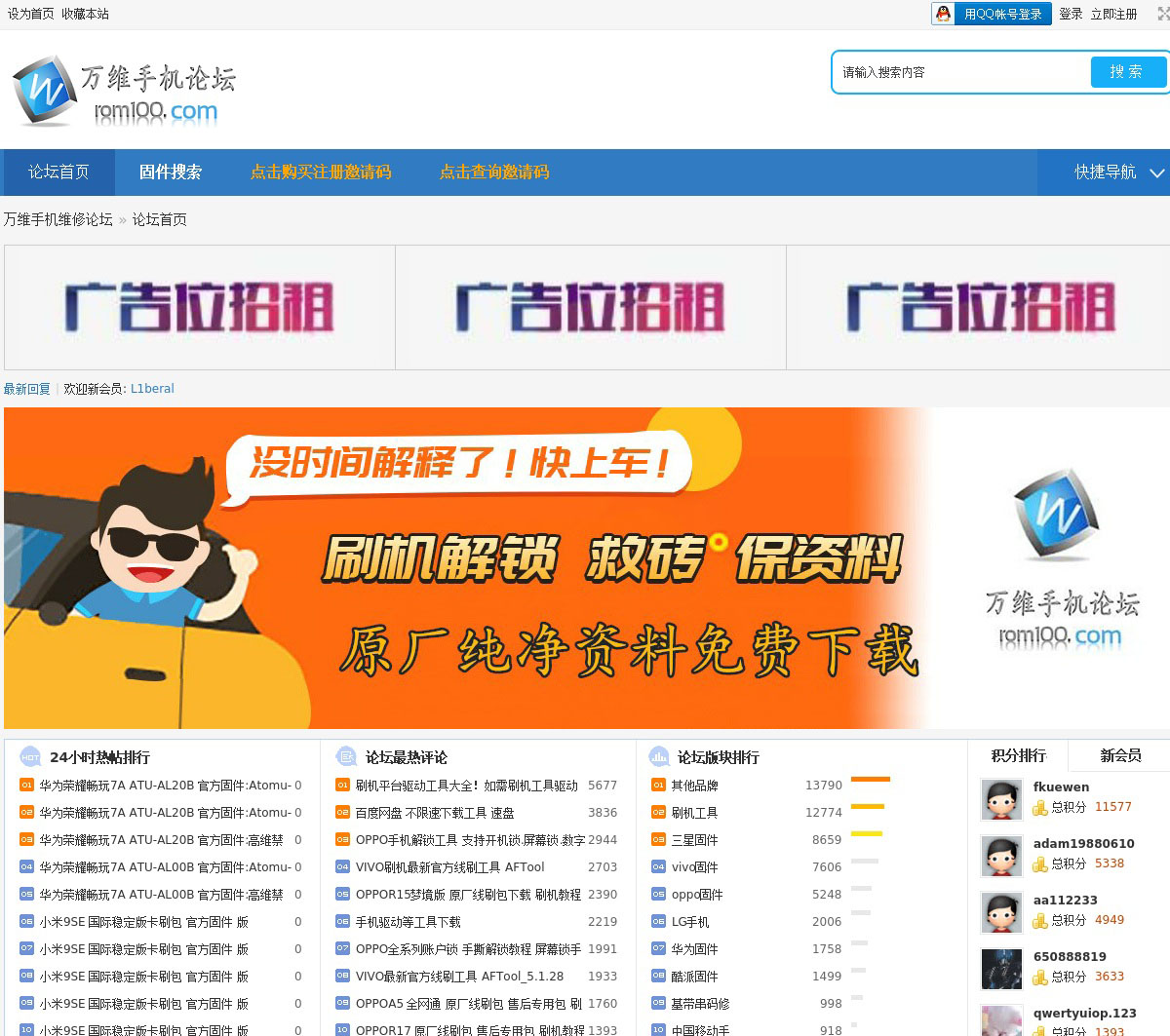
Task: Click 万维手机维修论坛 breadcrumb link
Action: click(58, 219)
